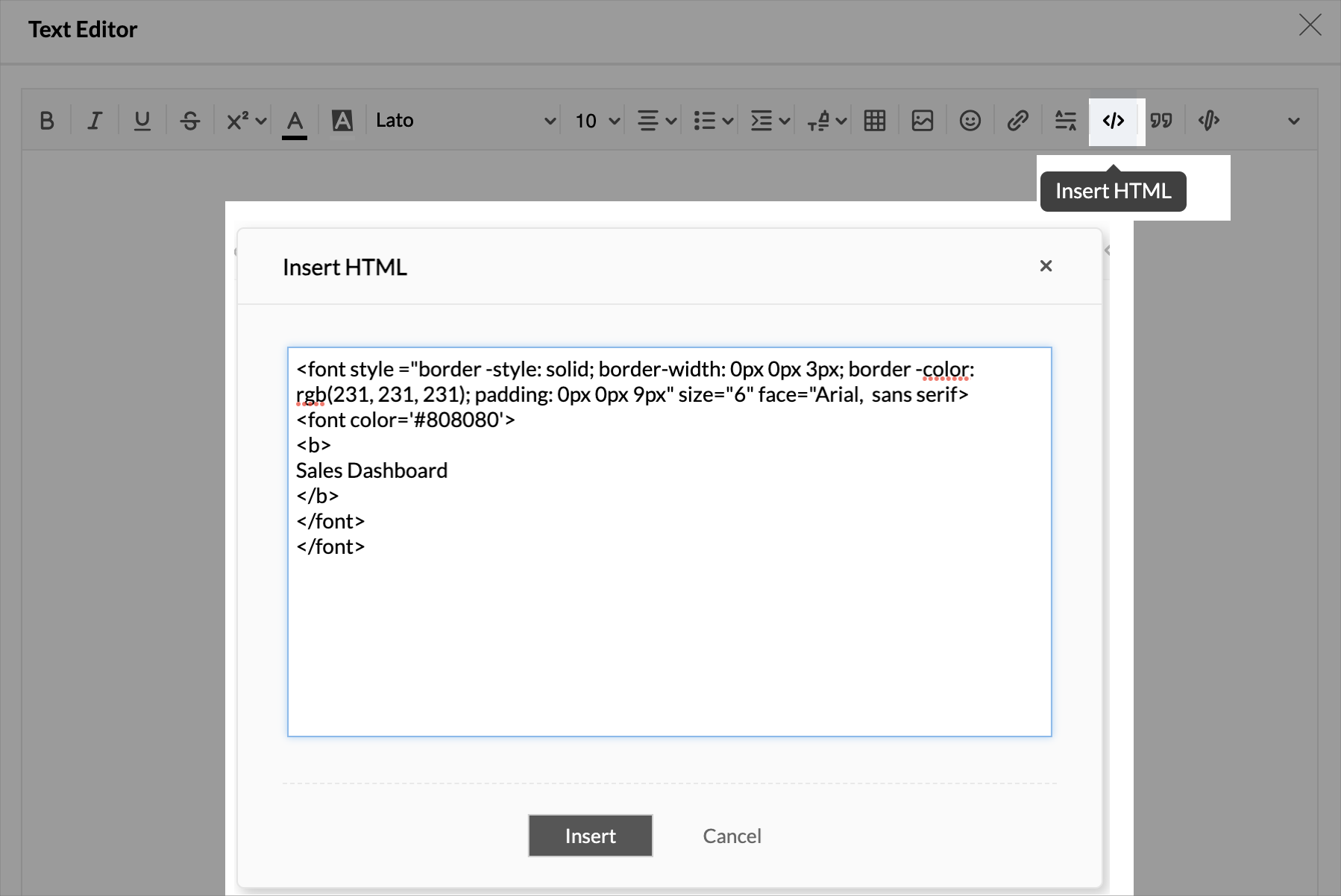Open the Lato font family dropdown
1341x896 pixels.
(x=465, y=121)
